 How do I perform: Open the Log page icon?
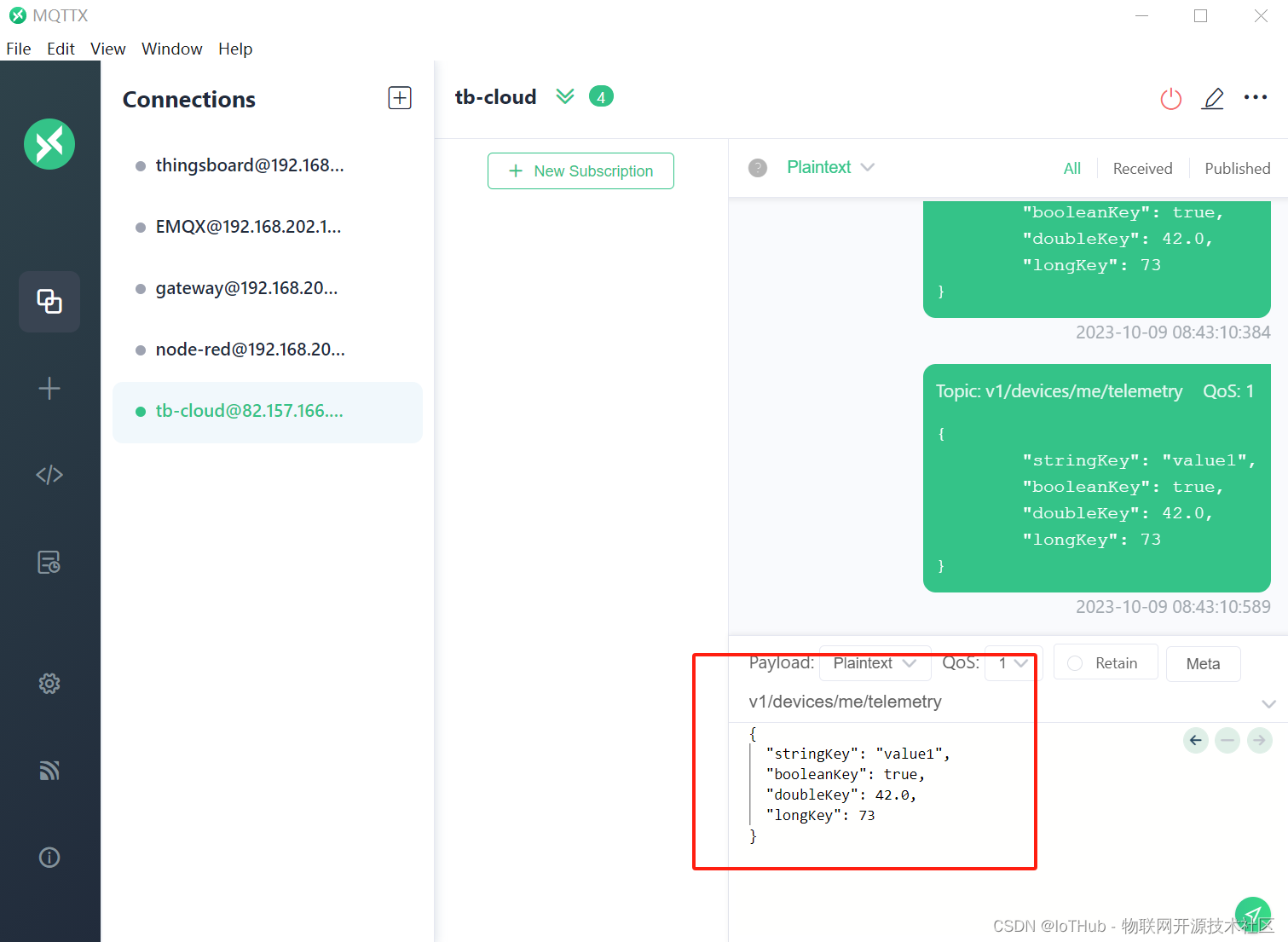[49, 562]
